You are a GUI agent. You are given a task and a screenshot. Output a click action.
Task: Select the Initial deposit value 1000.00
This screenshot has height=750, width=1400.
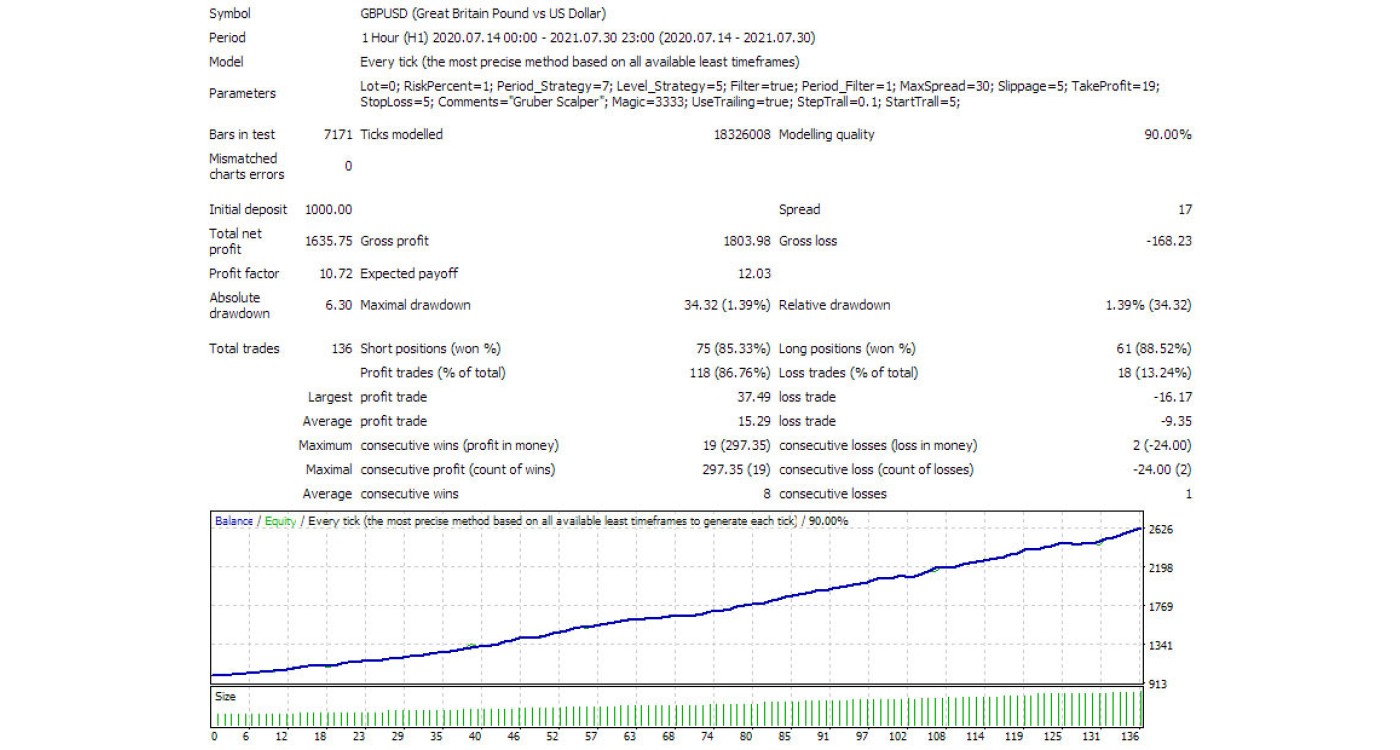(x=328, y=209)
